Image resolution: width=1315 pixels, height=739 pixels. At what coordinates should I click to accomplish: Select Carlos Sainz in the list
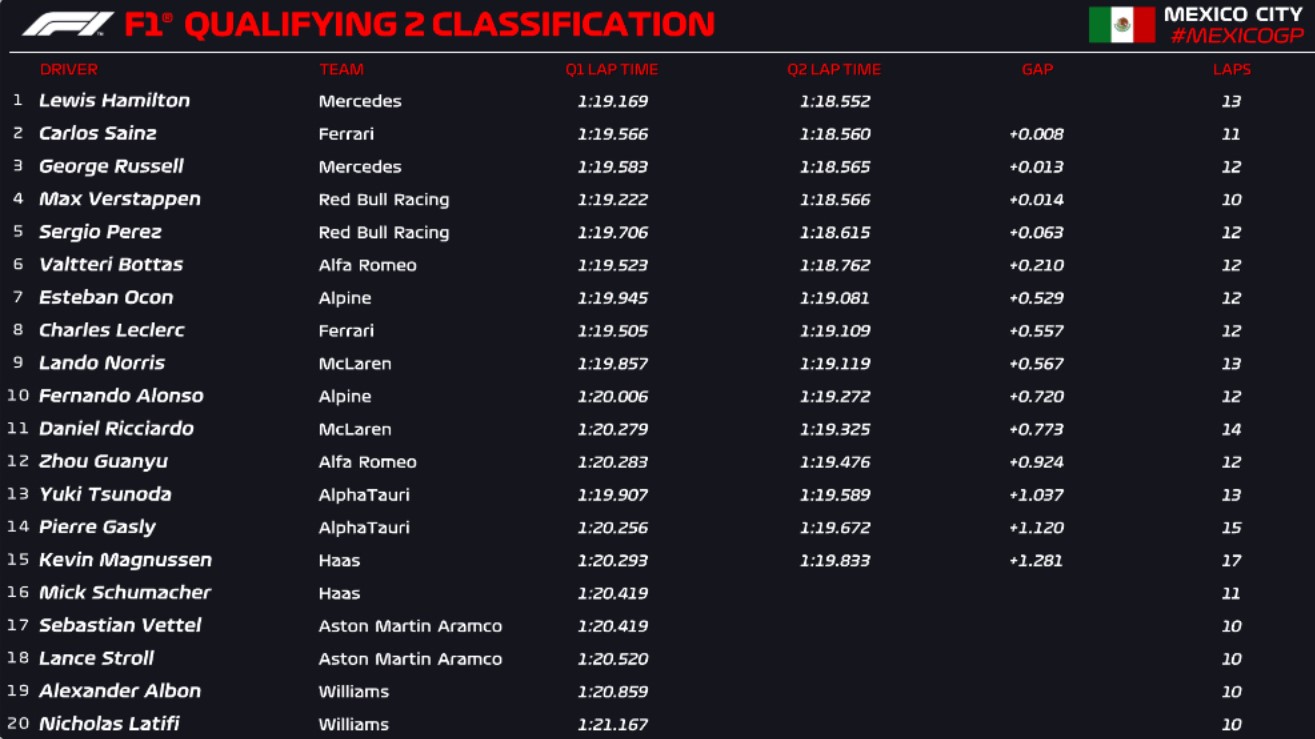tap(98, 134)
